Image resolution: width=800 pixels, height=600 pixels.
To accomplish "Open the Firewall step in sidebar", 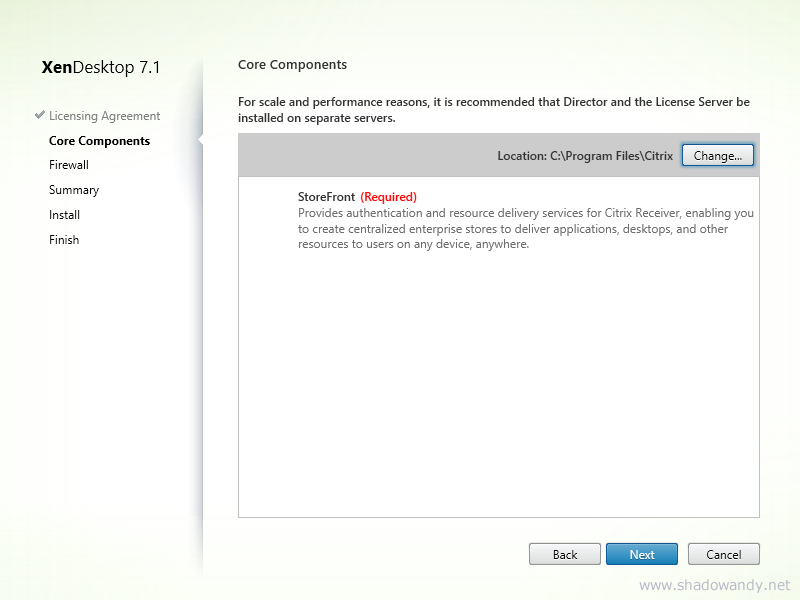I will (69, 165).
